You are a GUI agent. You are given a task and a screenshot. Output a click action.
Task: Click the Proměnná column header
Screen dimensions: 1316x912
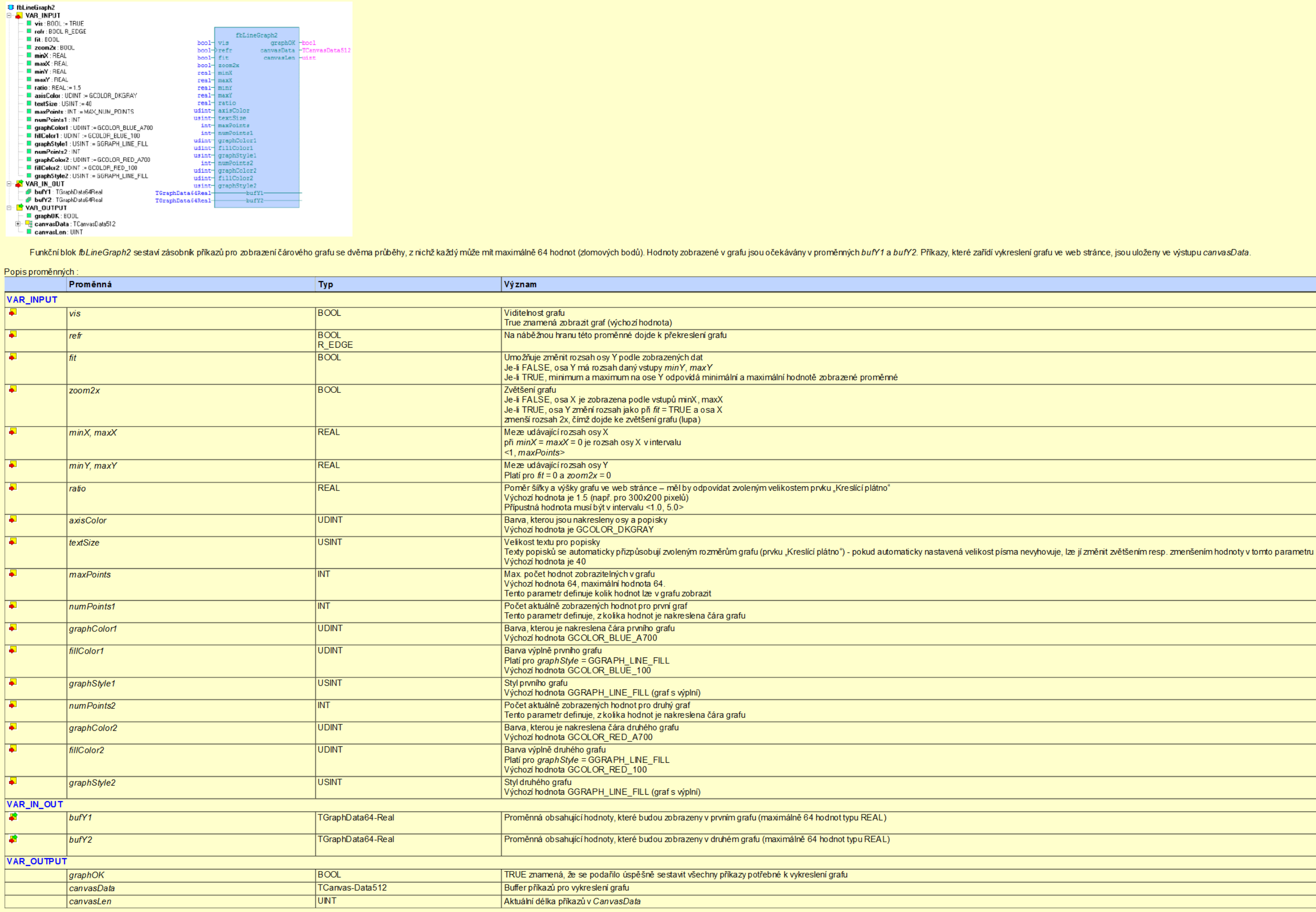90,284
